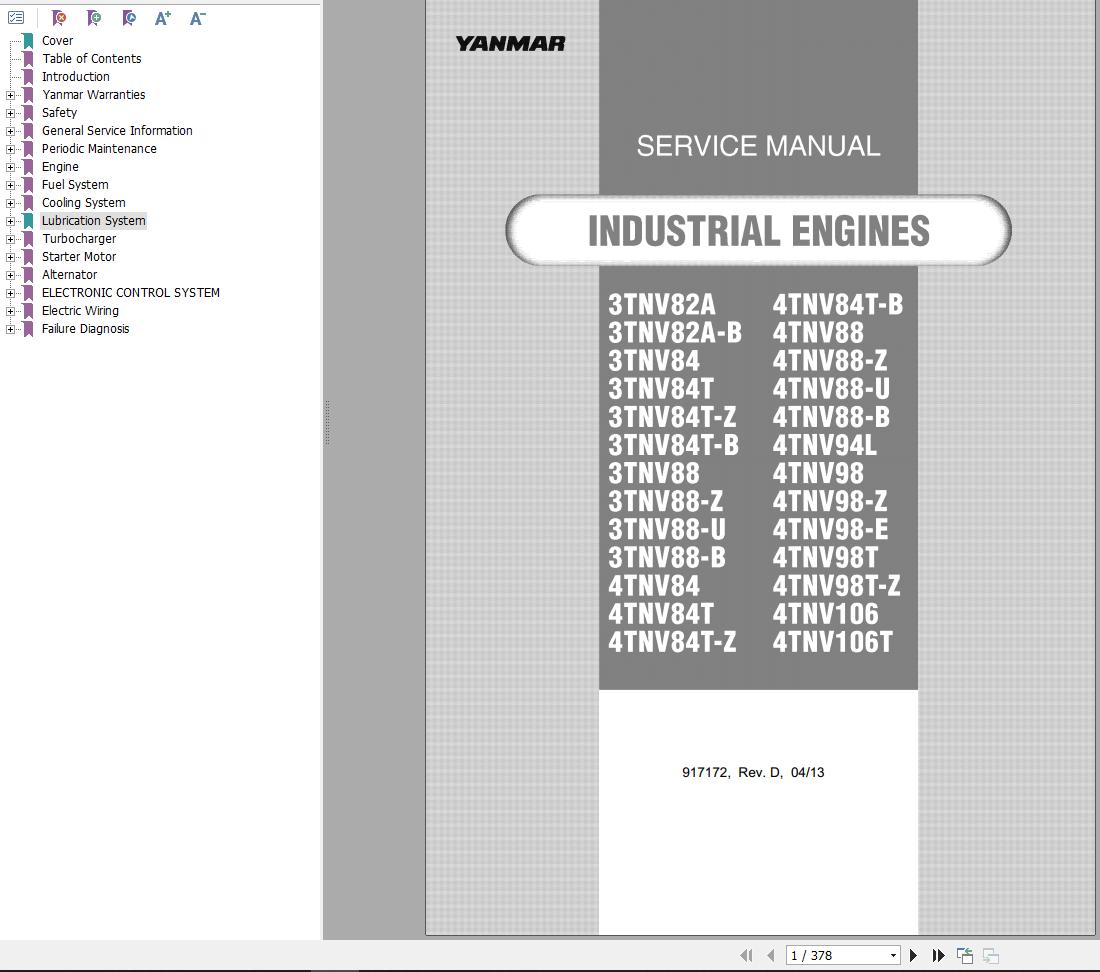This screenshot has width=1100, height=972.
Task: Select the Cooling System bookmark
Action: 83,203
